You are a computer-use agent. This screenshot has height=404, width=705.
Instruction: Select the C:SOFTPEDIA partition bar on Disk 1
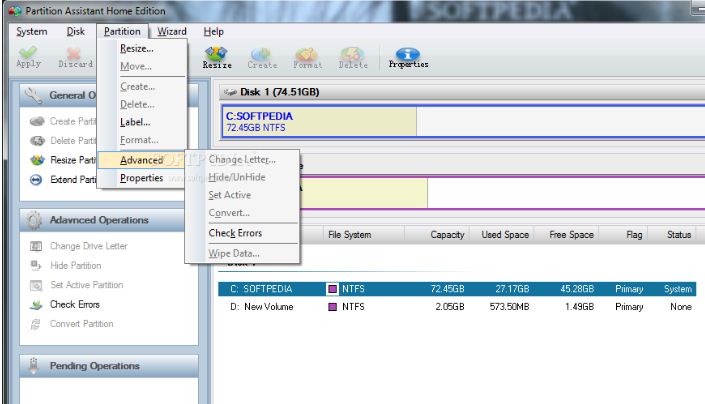point(463,121)
